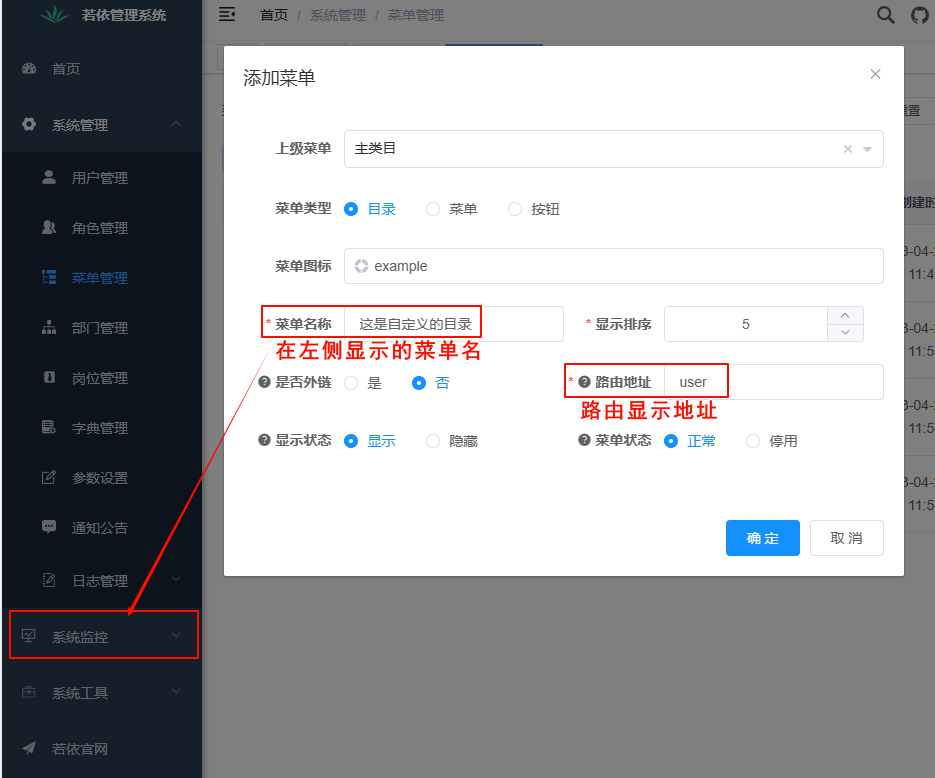This screenshot has width=935, height=778.
Task: Click the 角色管理 people icon
Action: tap(49, 227)
